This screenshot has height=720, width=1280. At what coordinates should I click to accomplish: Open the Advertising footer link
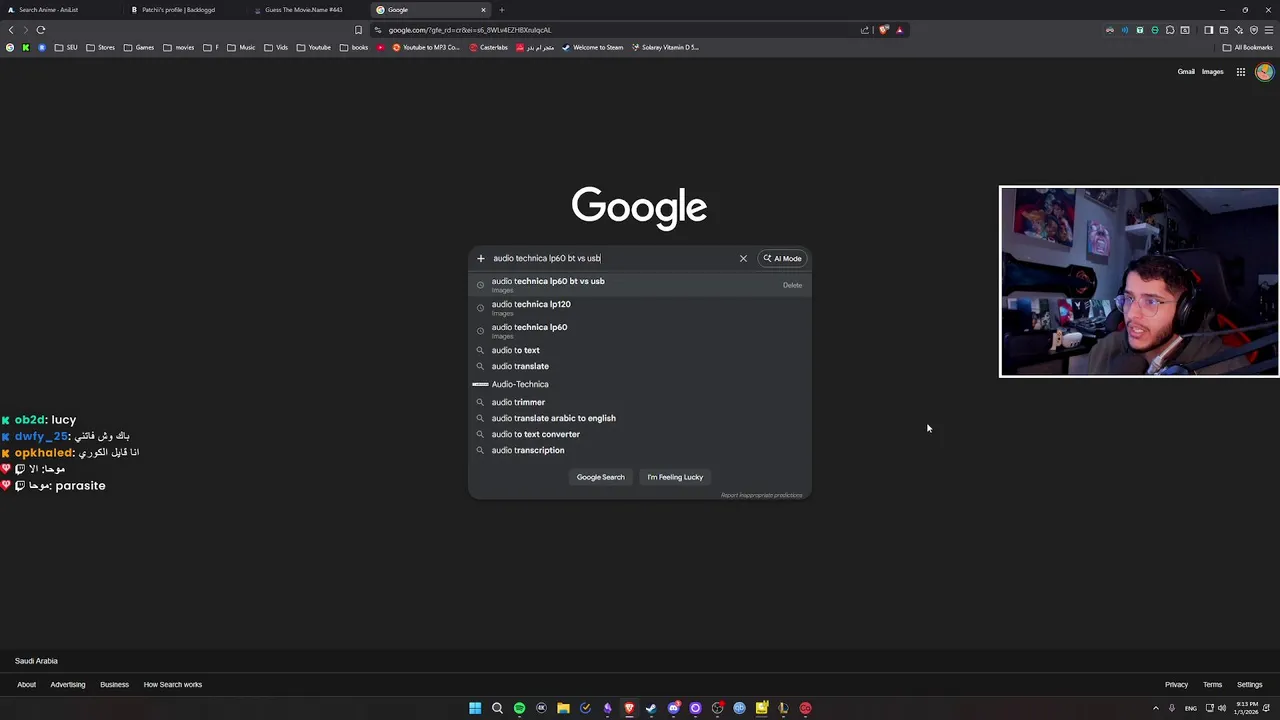tap(68, 685)
